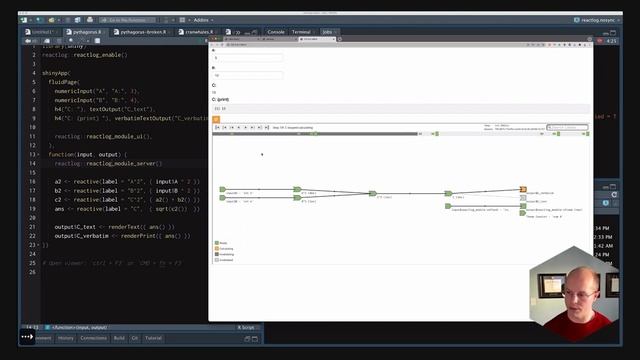Click the orange calculating output node
Screen dimensions: 640x360
pyautogui.click(x=523, y=189)
